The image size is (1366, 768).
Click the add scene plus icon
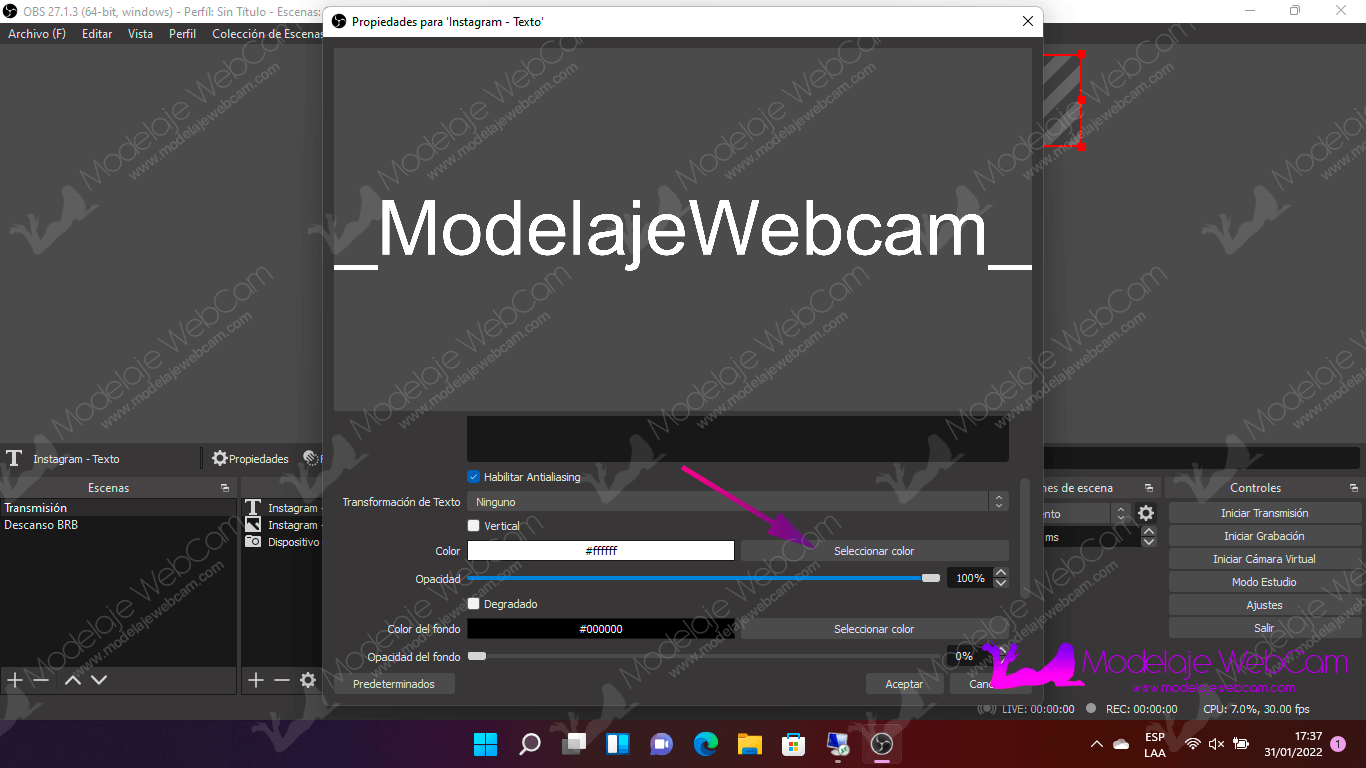[x=14, y=680]
